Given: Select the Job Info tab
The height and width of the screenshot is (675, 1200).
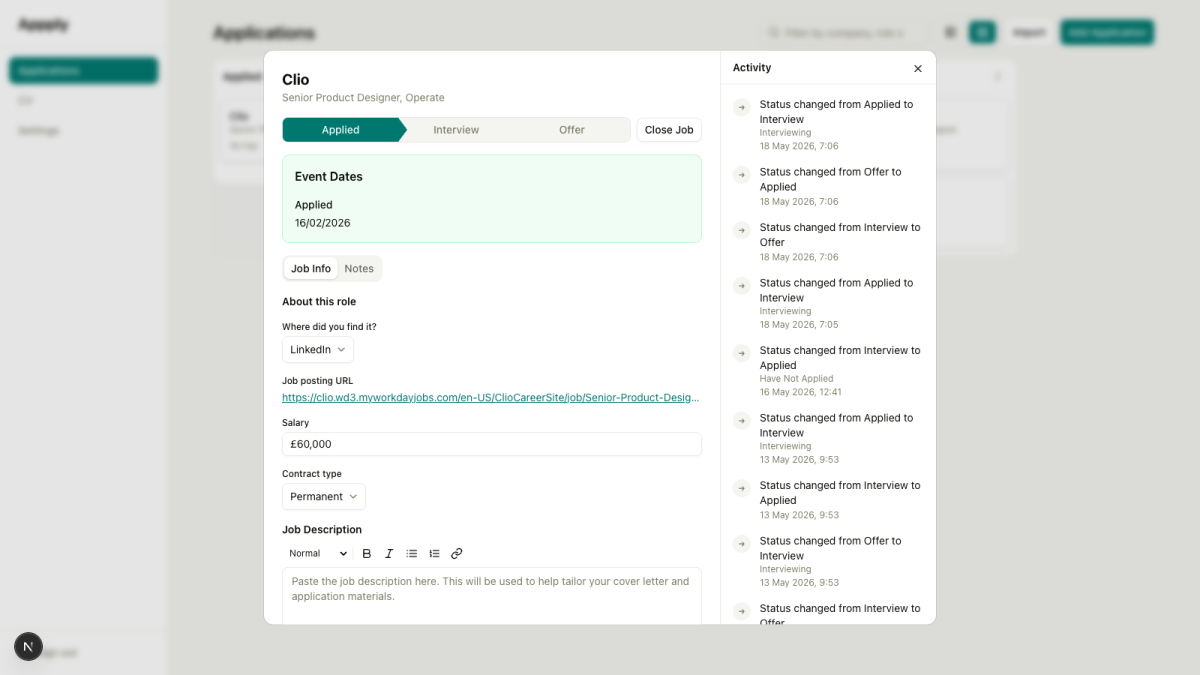Looking at the screenshot, I should pyautogui.click(x=311, y=268).
